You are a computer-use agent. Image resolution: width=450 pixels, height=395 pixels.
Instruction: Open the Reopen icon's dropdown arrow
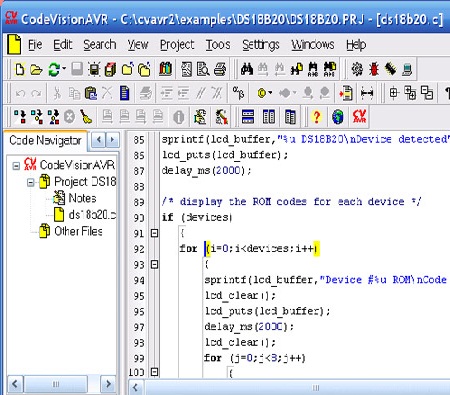64,69
